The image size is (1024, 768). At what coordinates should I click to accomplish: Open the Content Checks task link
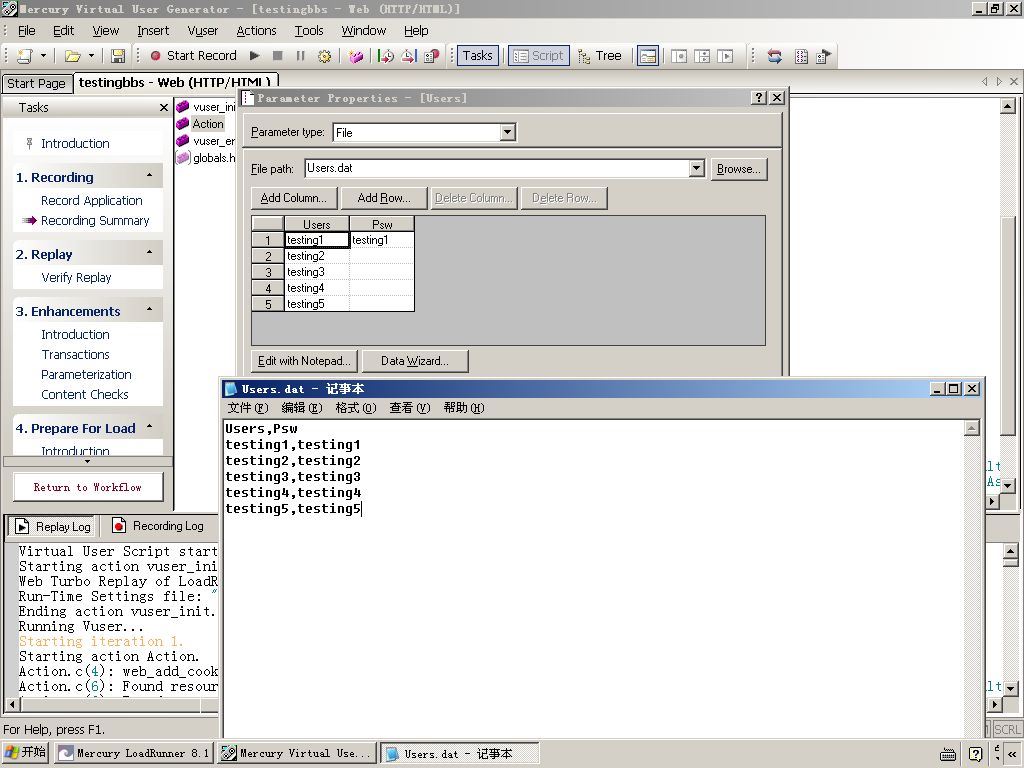click(85, 394)
